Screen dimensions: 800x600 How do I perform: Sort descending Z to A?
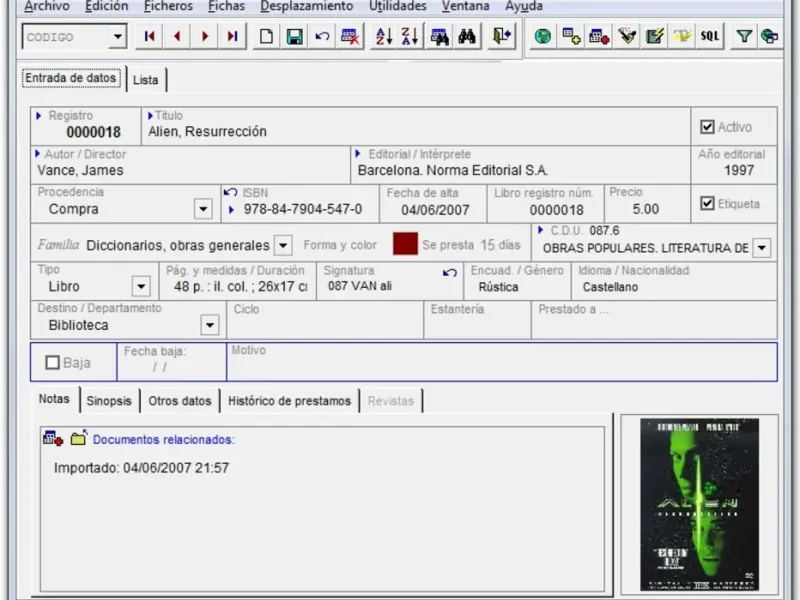pyautogui.click(x=410, y=36)
